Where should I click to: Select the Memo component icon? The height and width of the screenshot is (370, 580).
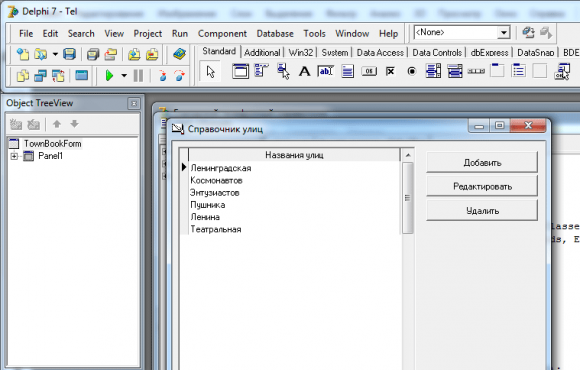348,71
